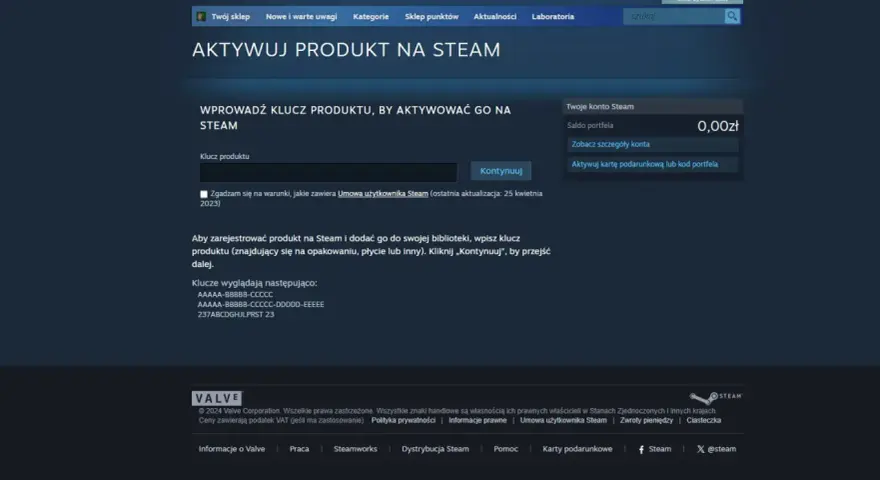Focus the store search field
The width and height of the screenshot is (880, 480).
pyautogui.click(x=673, y=16)
